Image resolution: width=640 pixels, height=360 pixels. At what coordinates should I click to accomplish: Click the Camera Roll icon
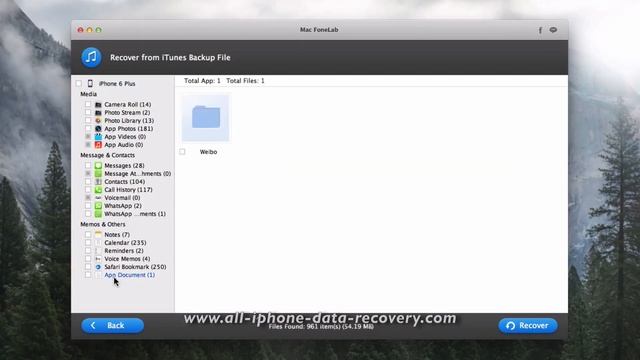tap(98, 104)
